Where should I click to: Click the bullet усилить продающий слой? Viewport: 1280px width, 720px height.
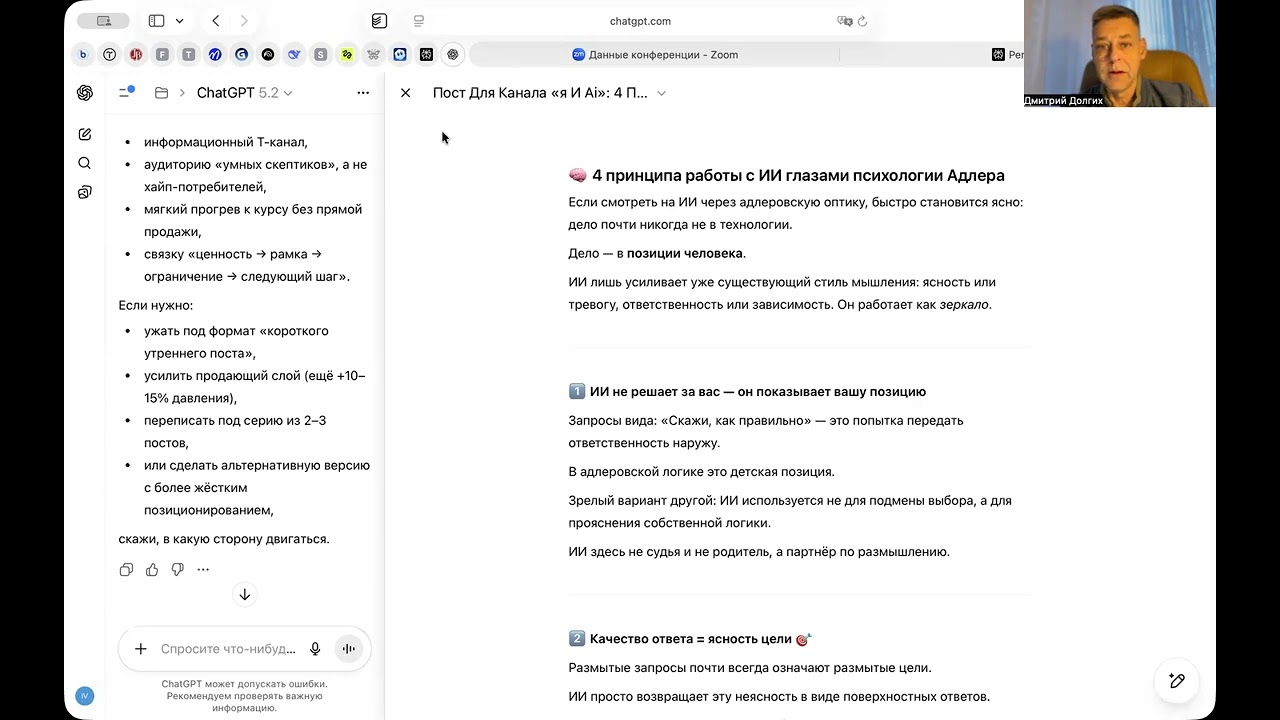click(x=255, y=386)
